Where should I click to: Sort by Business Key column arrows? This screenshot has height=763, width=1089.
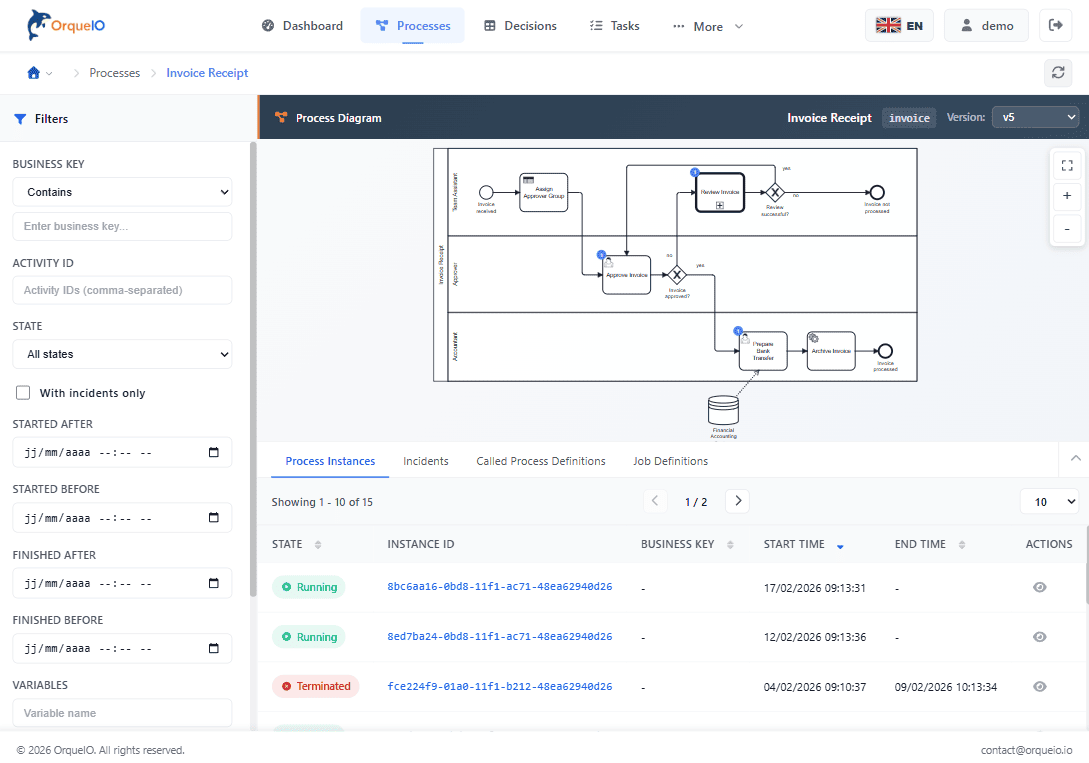(730, 544)
